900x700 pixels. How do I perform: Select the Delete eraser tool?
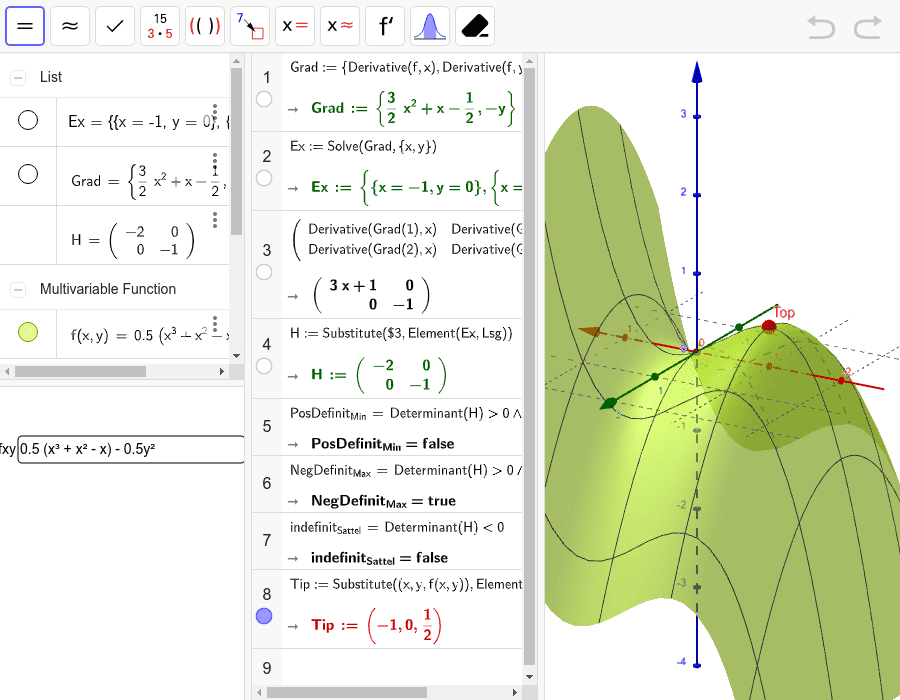[475, 26]
